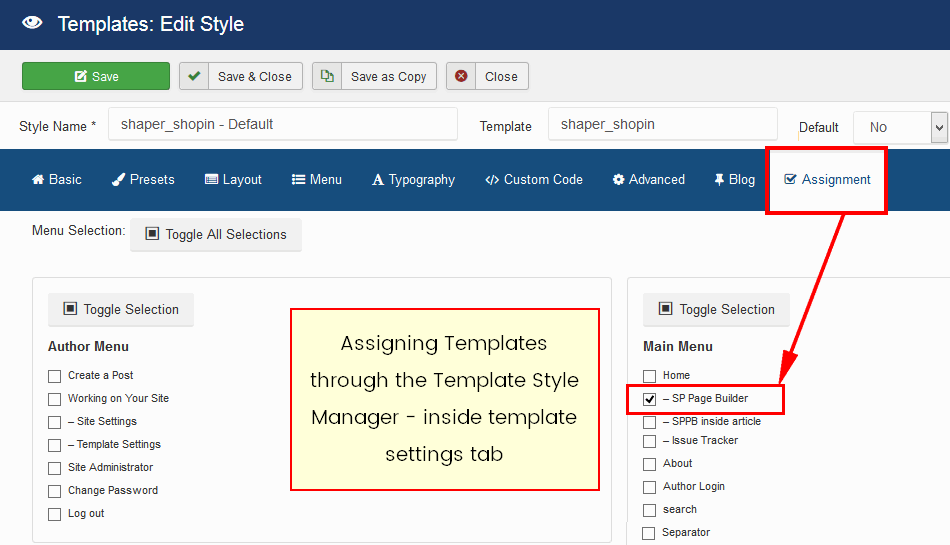Click the Advanced gear icon

point(618,180)
